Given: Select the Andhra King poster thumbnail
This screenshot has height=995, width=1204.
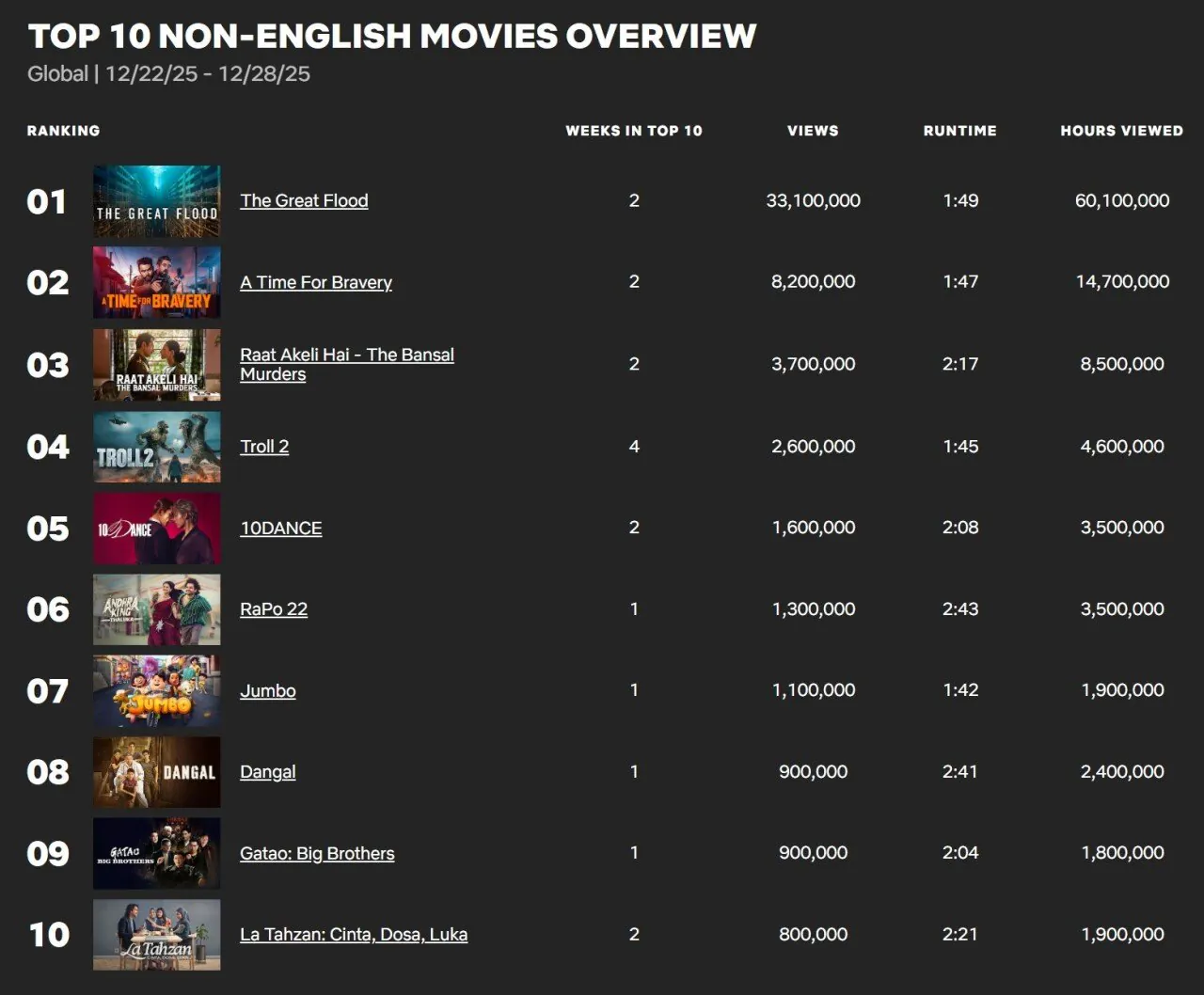Looking at the screenshot, I should pyautogui.click(x=156, y=608).
